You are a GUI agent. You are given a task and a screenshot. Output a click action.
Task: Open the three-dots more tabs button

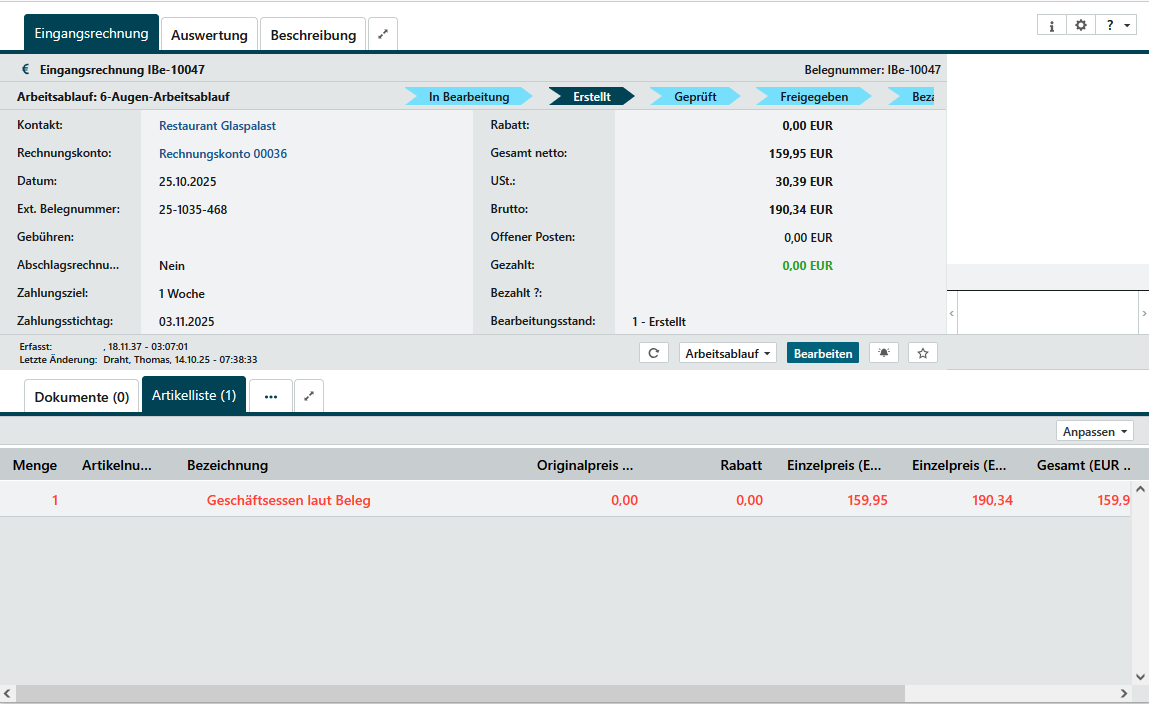click(x=270, y=396)
